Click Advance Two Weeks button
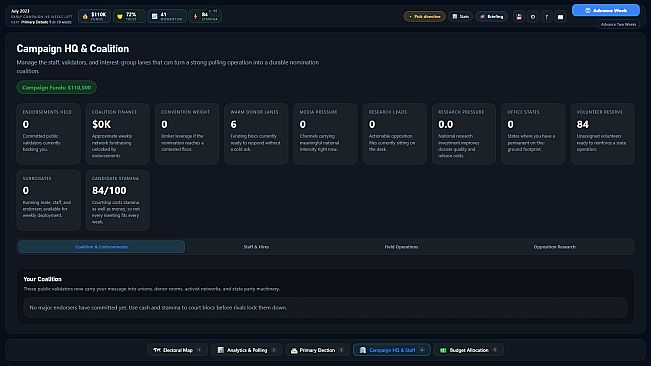The height and width of the screenshot is (366, 651). (x=618, y=24)
